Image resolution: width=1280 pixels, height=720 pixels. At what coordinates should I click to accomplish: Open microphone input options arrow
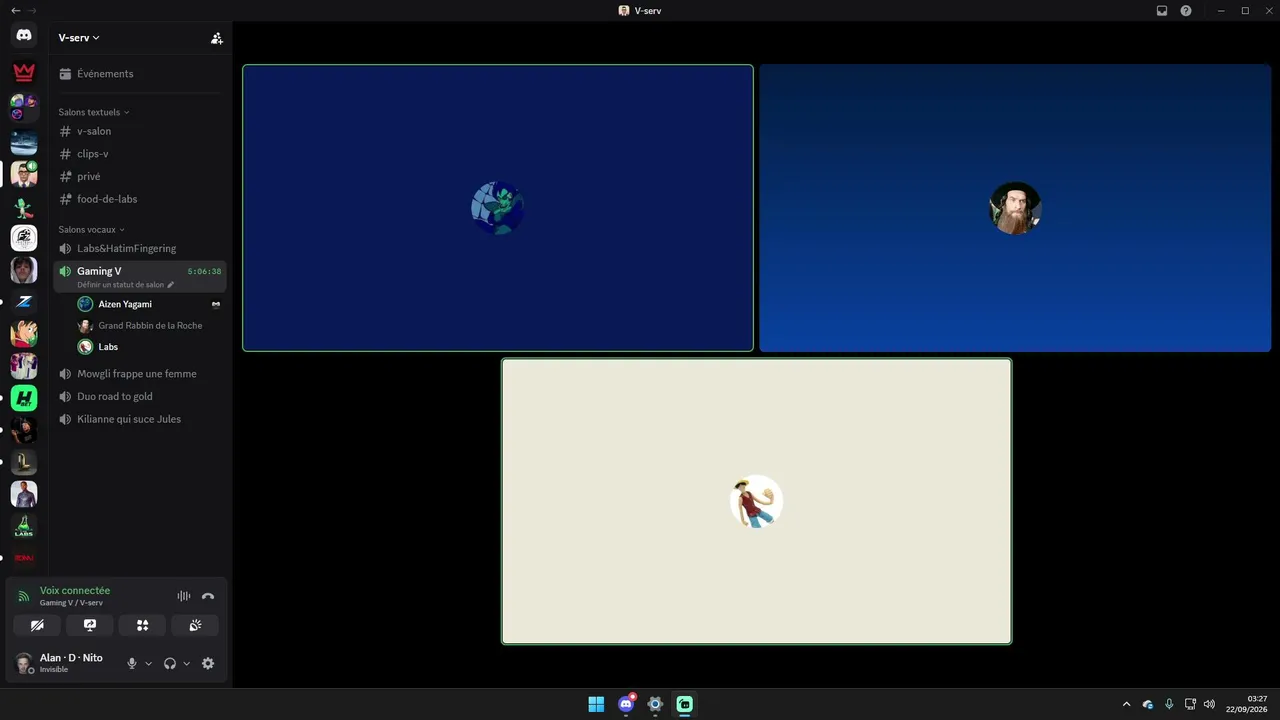[149, 663]
